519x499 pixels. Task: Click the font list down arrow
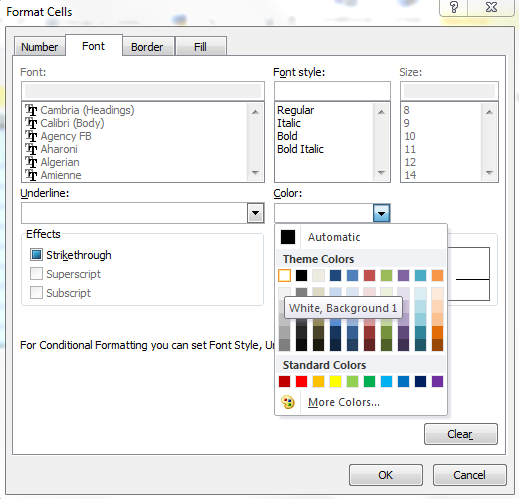255,173
